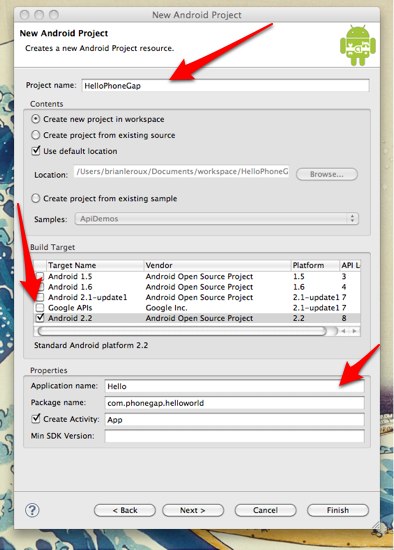Select Create project from existing sample
The image size is (394, 550).
(35, 199)
